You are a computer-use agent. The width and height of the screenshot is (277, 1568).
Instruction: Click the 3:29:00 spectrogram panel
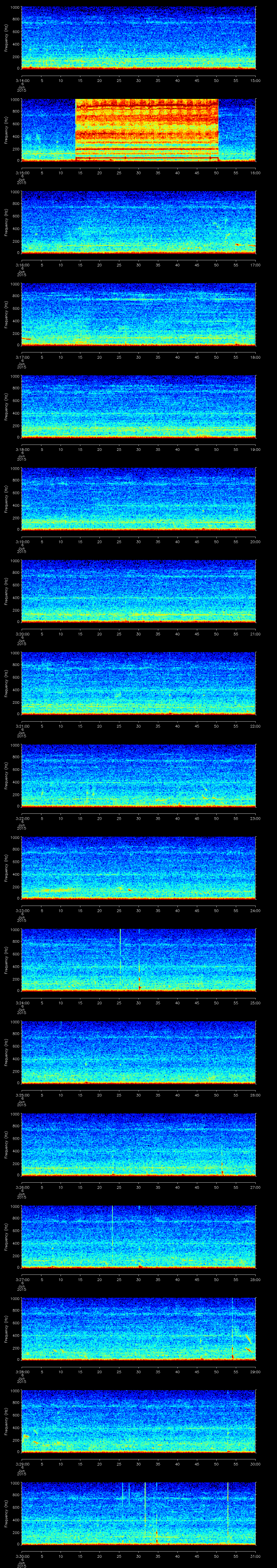click(139, 1421)
